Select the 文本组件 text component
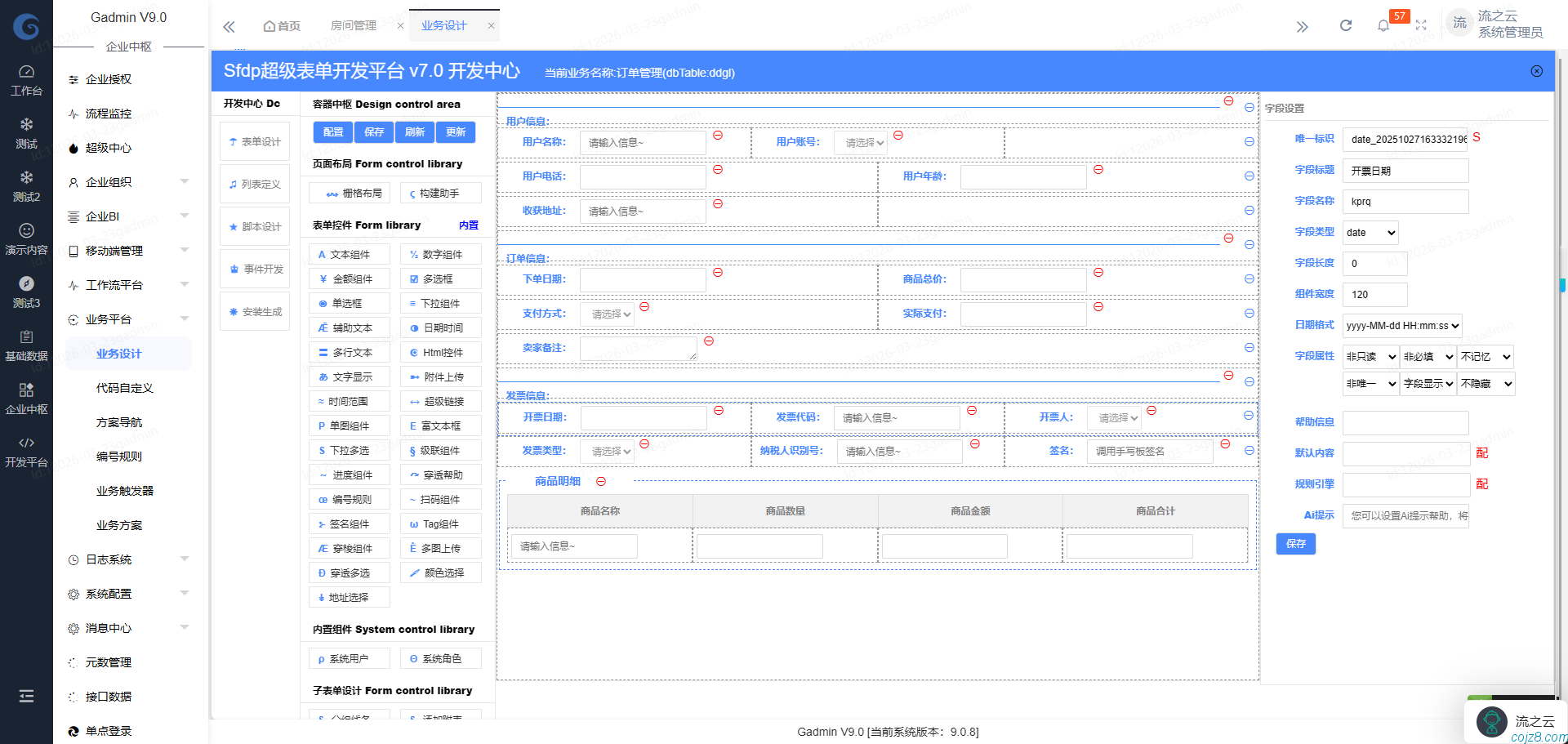This screenshot has height=744, width=1568. pyautogui.click(x=349, y=254)
